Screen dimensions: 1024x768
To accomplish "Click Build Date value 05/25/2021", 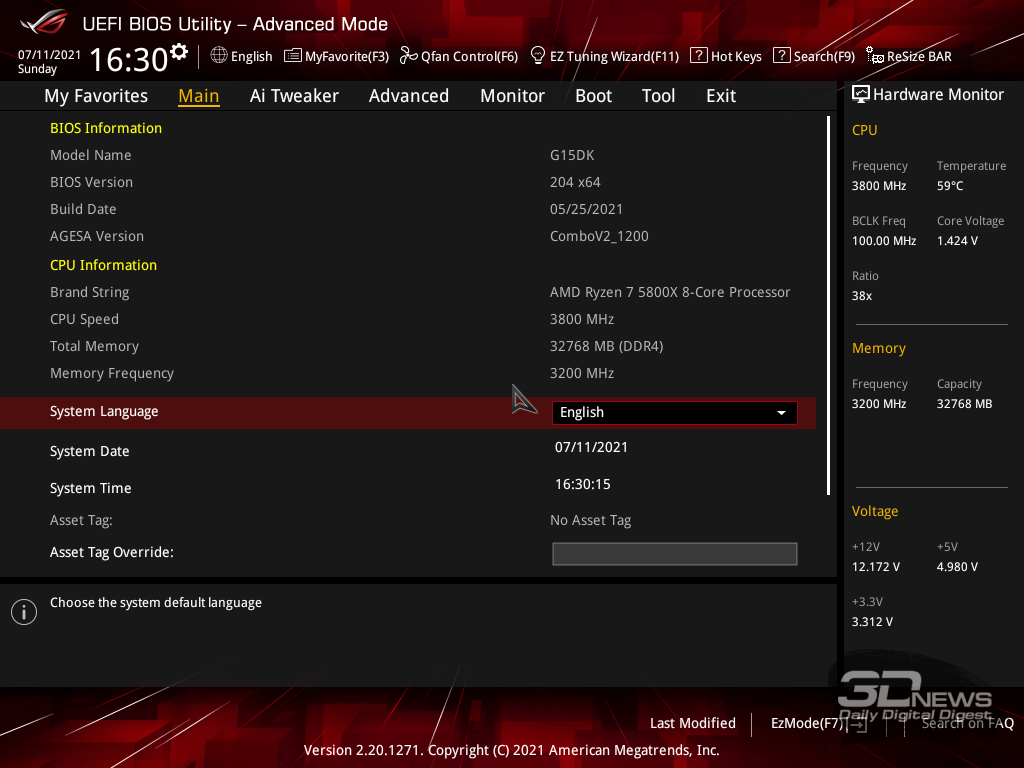I will [x=586, y=209].
